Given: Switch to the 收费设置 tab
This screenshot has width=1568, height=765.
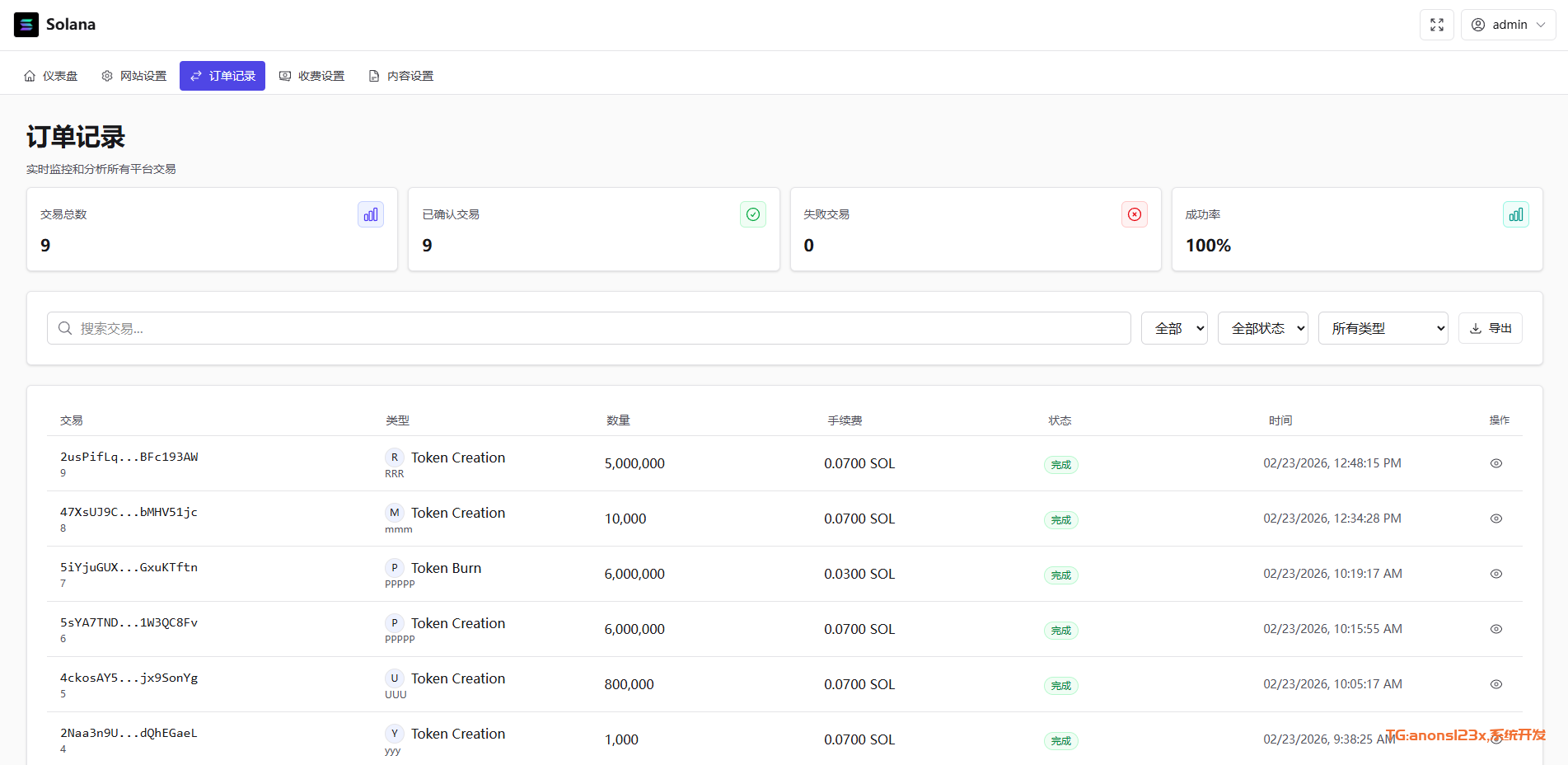Looking at the screenshot, I should [x=312, y=76].
